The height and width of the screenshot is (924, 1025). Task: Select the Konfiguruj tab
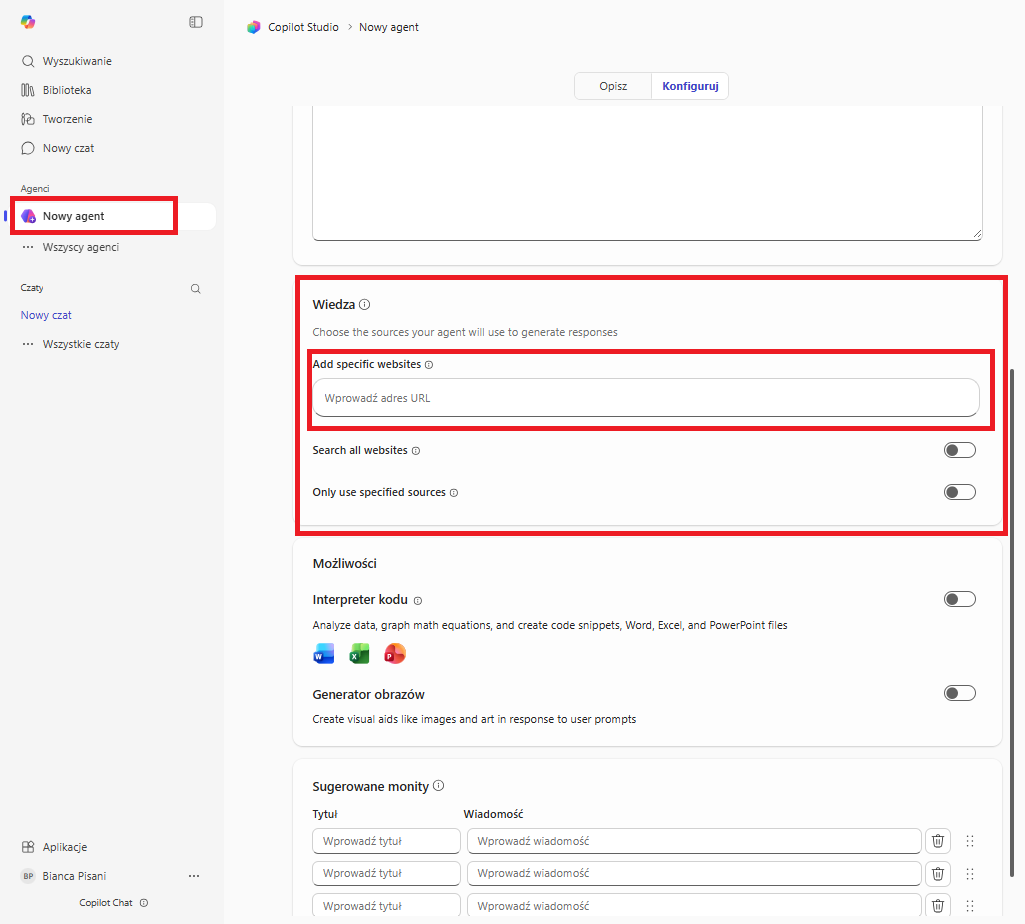pos(690,86)
